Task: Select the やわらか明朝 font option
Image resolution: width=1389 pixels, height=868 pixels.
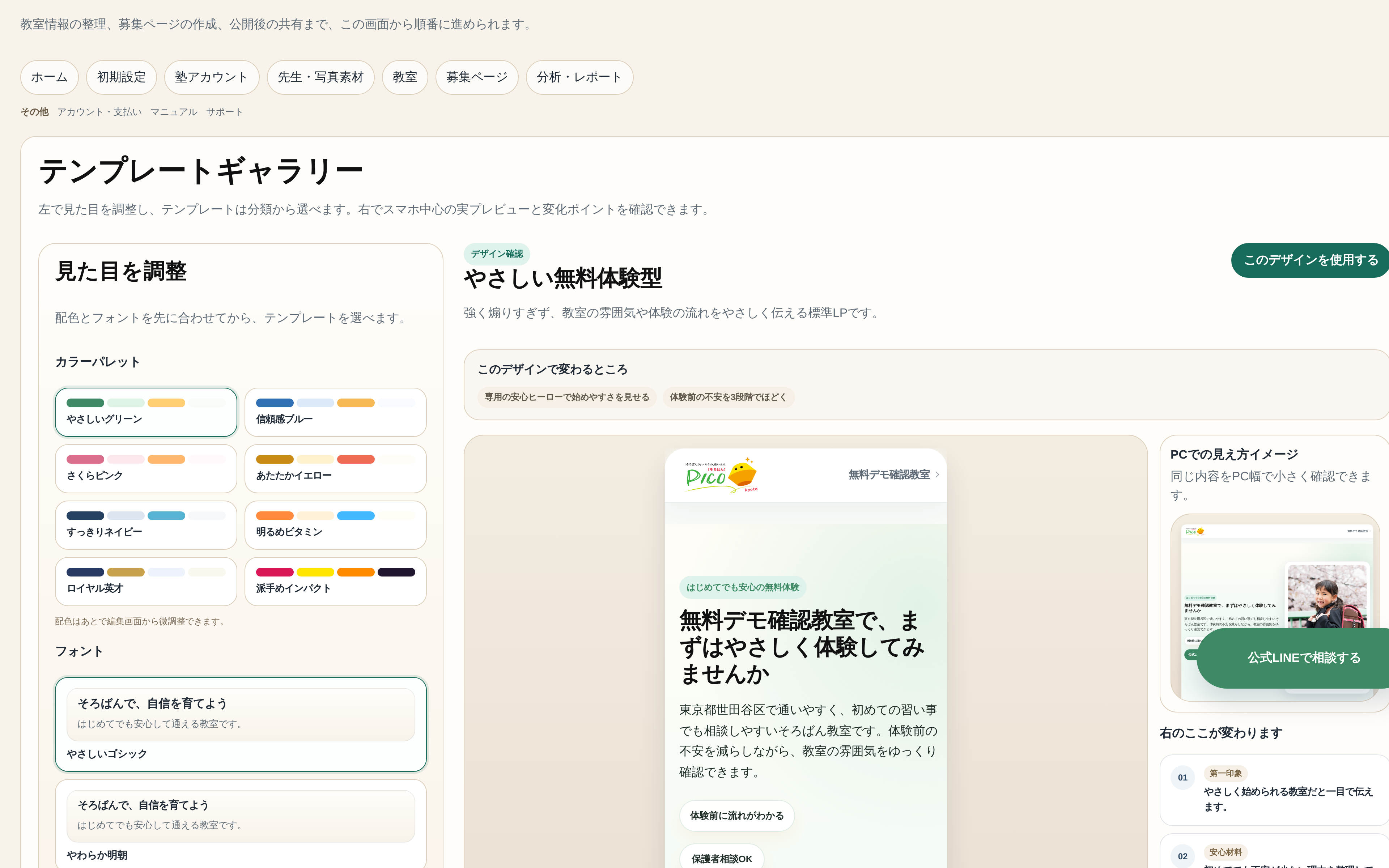Action: pos(241,824)
